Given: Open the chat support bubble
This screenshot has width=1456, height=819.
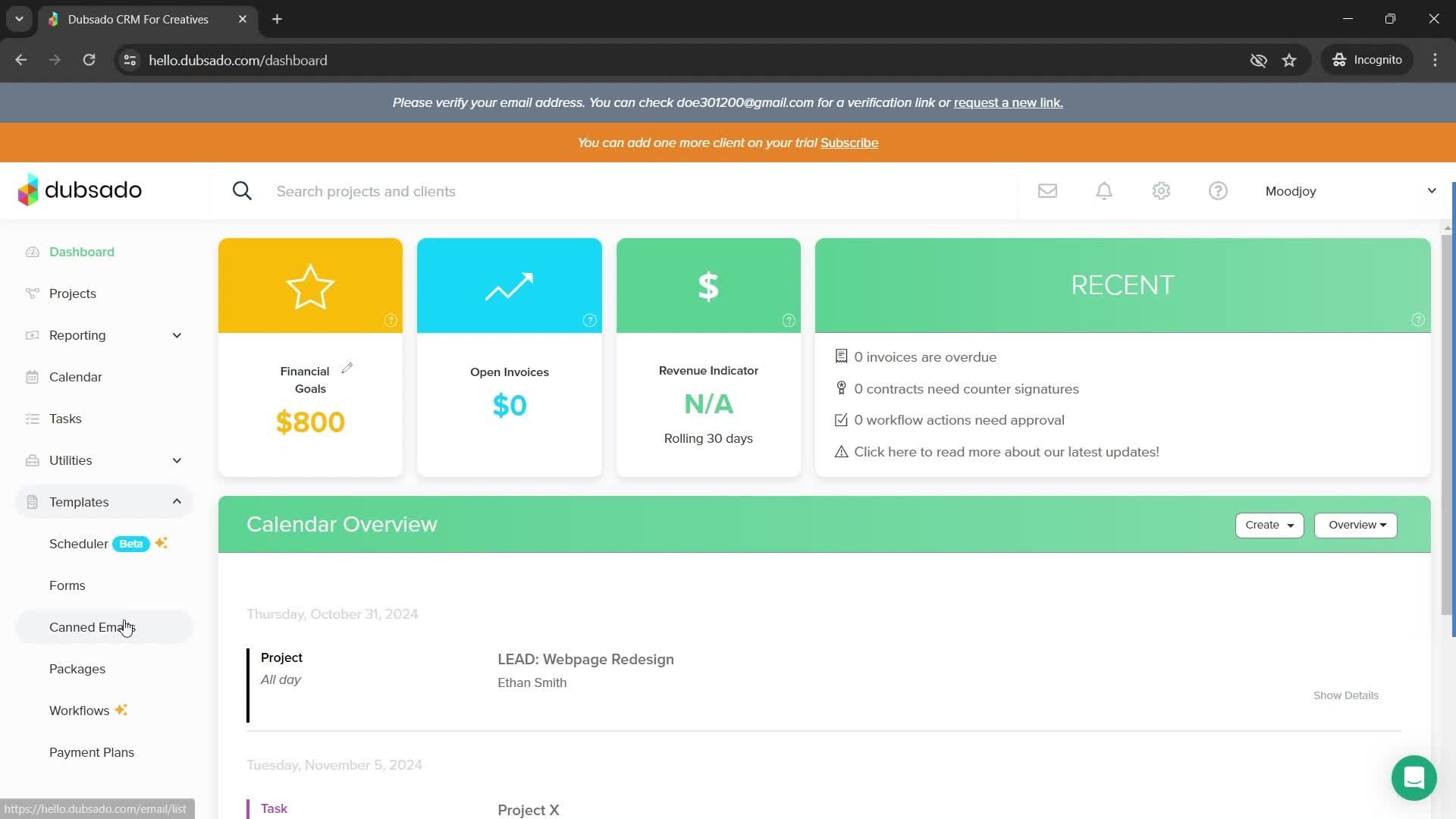Looking at the screenshot, I should [x=1414, y=778].
